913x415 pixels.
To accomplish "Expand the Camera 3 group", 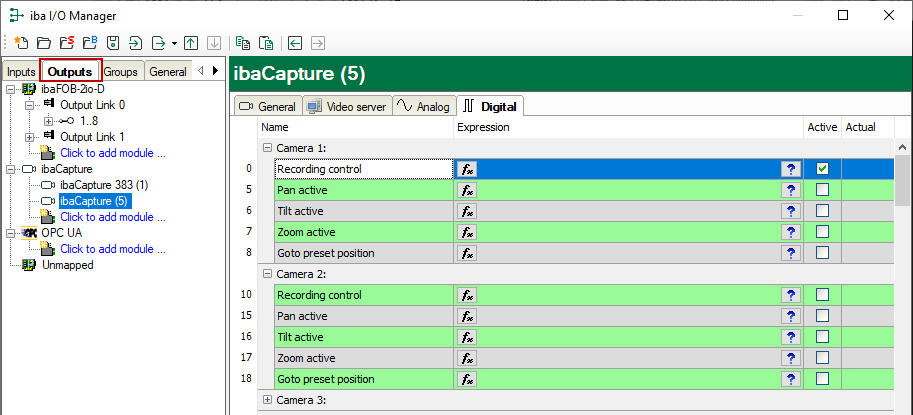I will click(x=267, y=400).
